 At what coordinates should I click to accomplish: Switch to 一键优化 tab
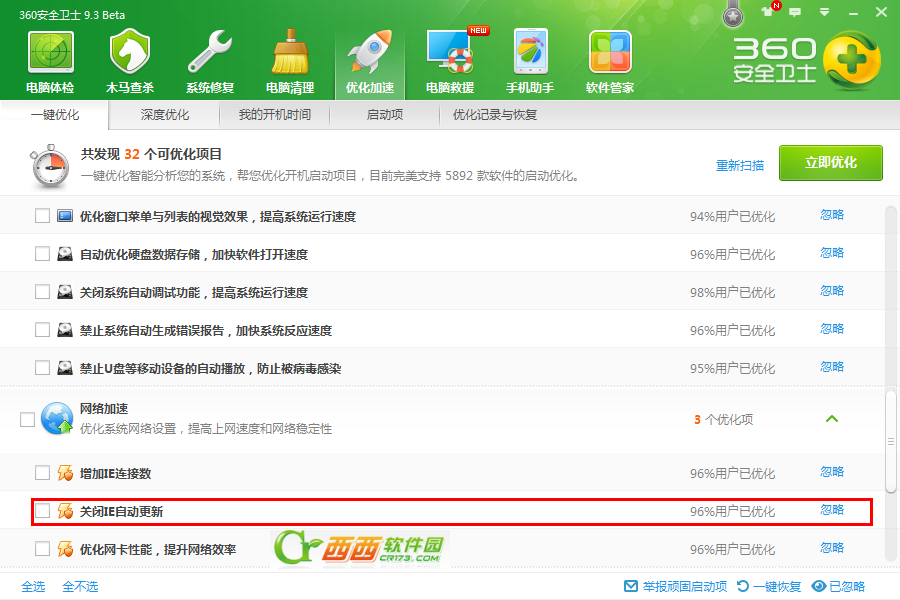tap(55, 115)
